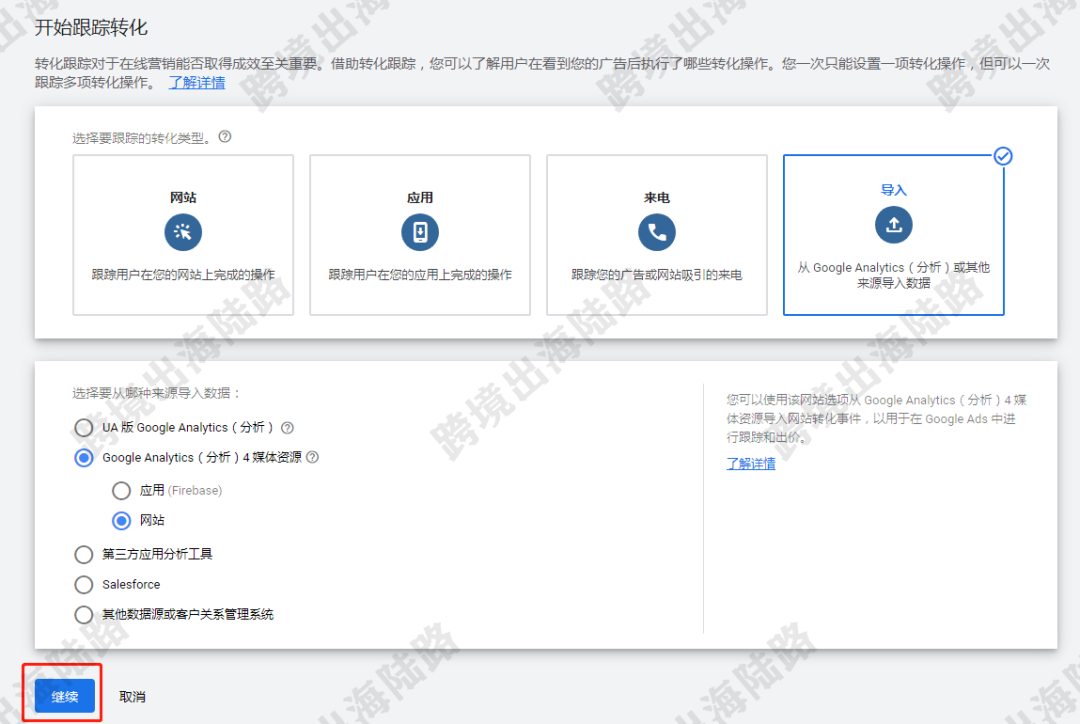Click the 应用 card title

(x=419, y=198)
